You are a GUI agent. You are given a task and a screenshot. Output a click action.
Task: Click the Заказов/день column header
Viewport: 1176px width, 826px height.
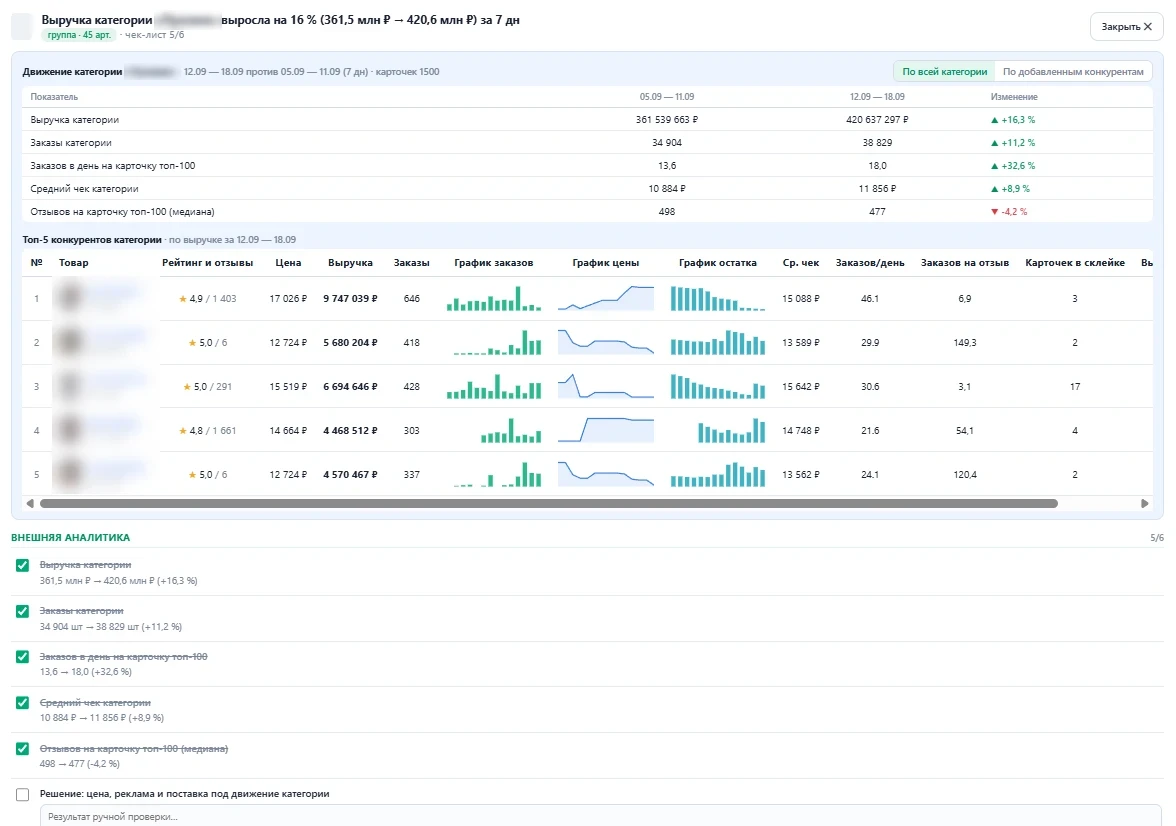click(x=870, y=263)
